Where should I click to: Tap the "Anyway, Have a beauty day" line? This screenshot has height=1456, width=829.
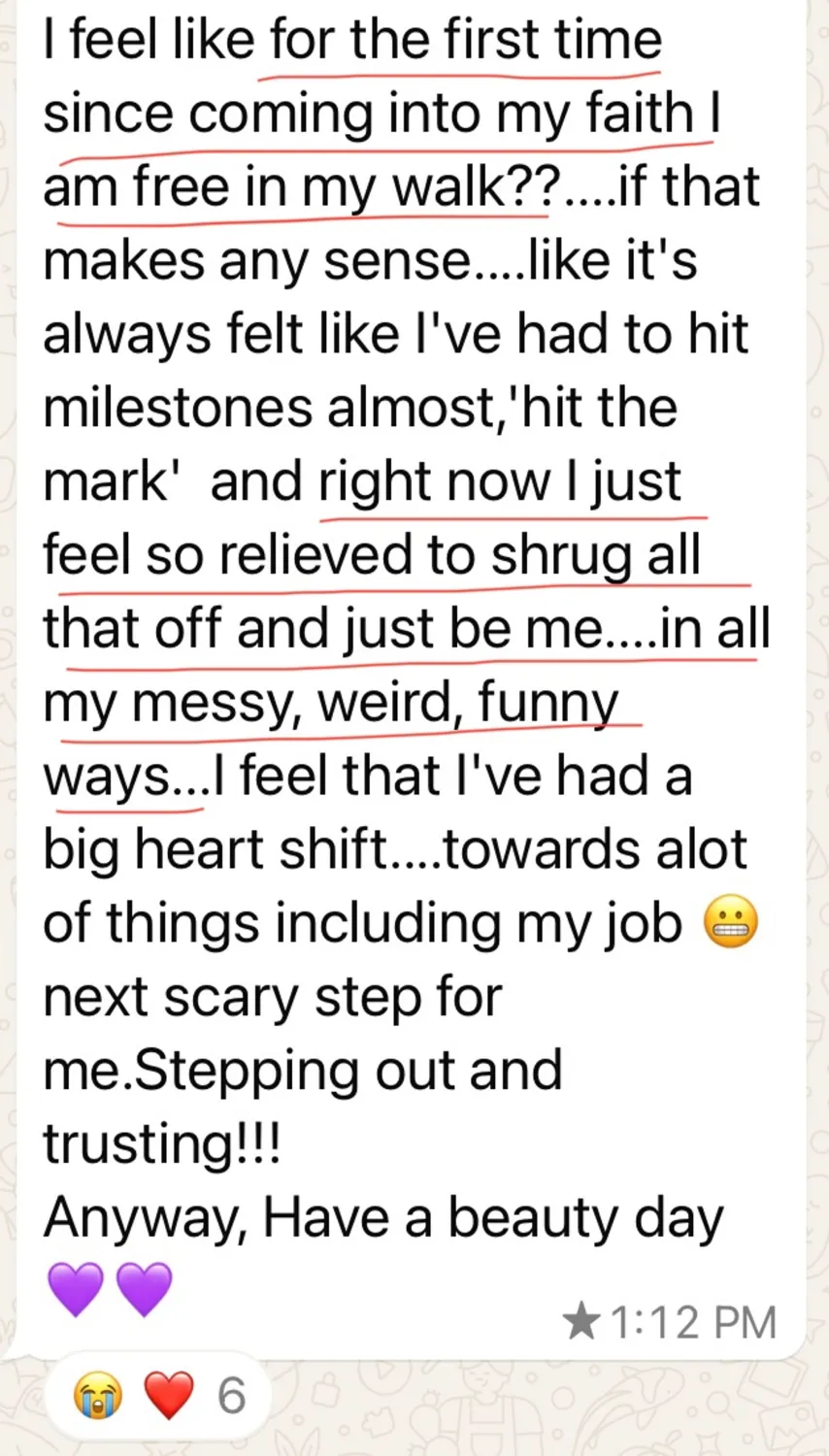(383, 1217)
